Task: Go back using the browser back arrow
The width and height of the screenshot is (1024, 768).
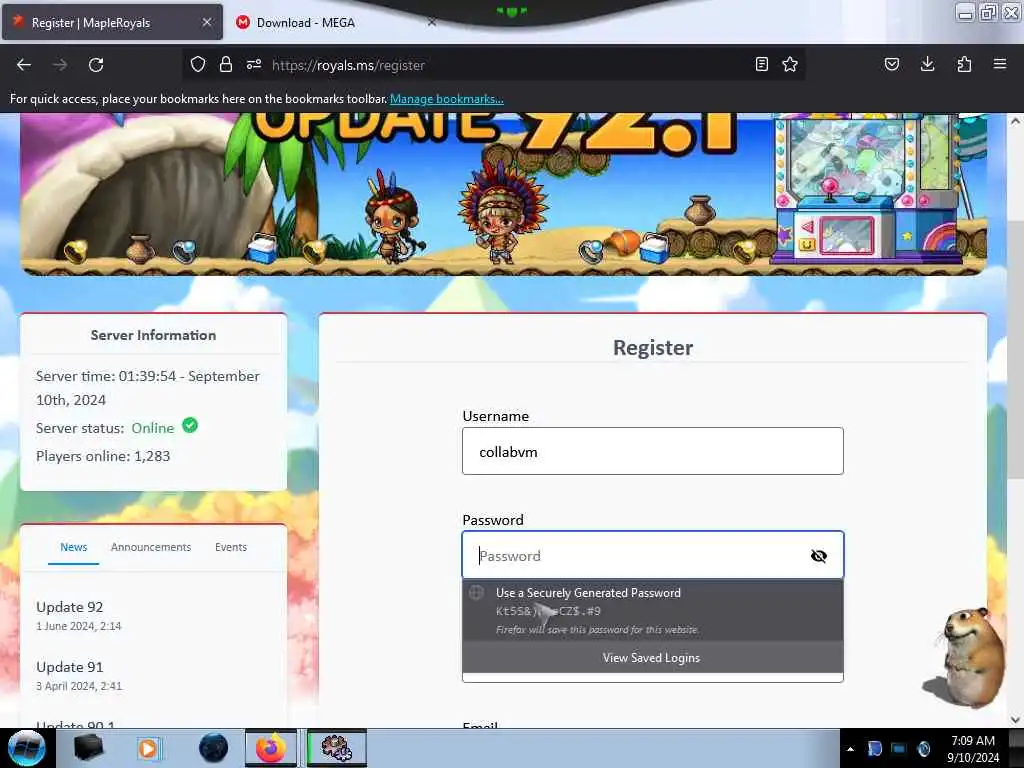Action: [x=24, y=65]
